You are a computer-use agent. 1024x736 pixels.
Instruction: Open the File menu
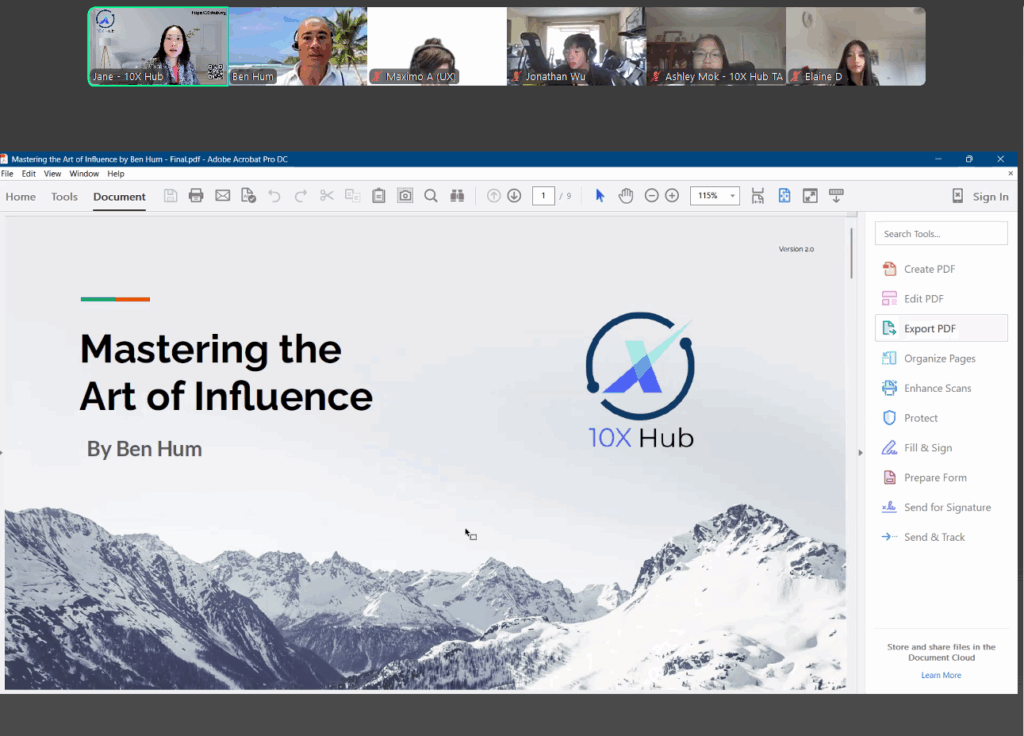coord(7,174)
